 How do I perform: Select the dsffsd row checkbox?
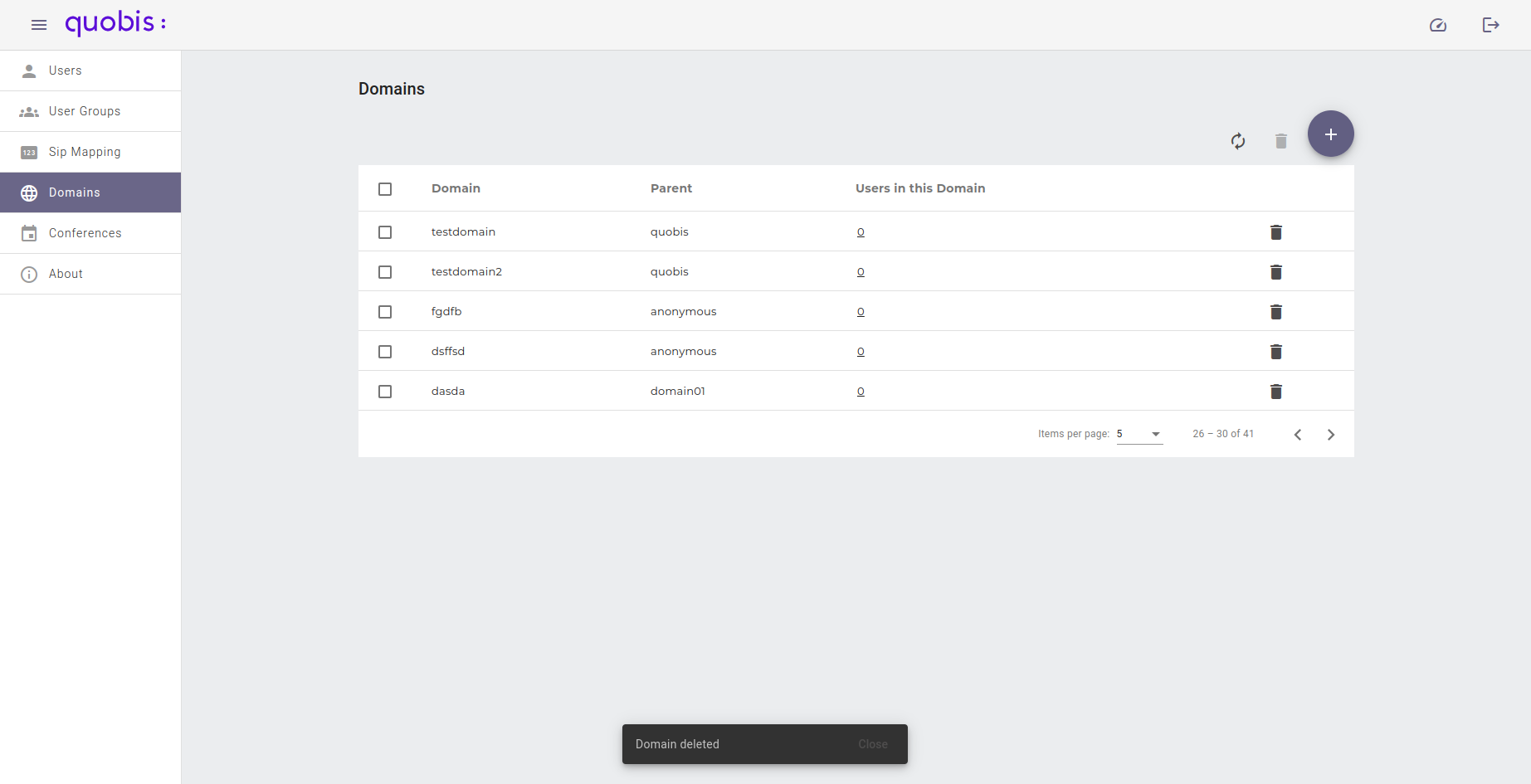385,352
